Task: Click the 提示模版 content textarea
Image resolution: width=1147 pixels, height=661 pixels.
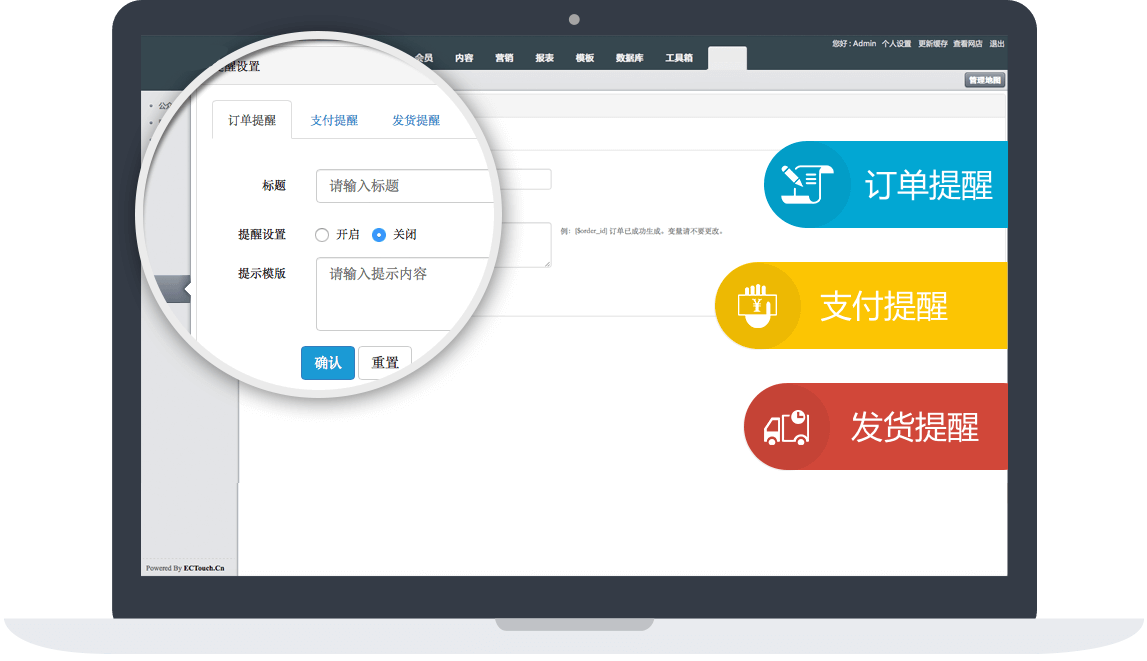Action: (405, 293)
